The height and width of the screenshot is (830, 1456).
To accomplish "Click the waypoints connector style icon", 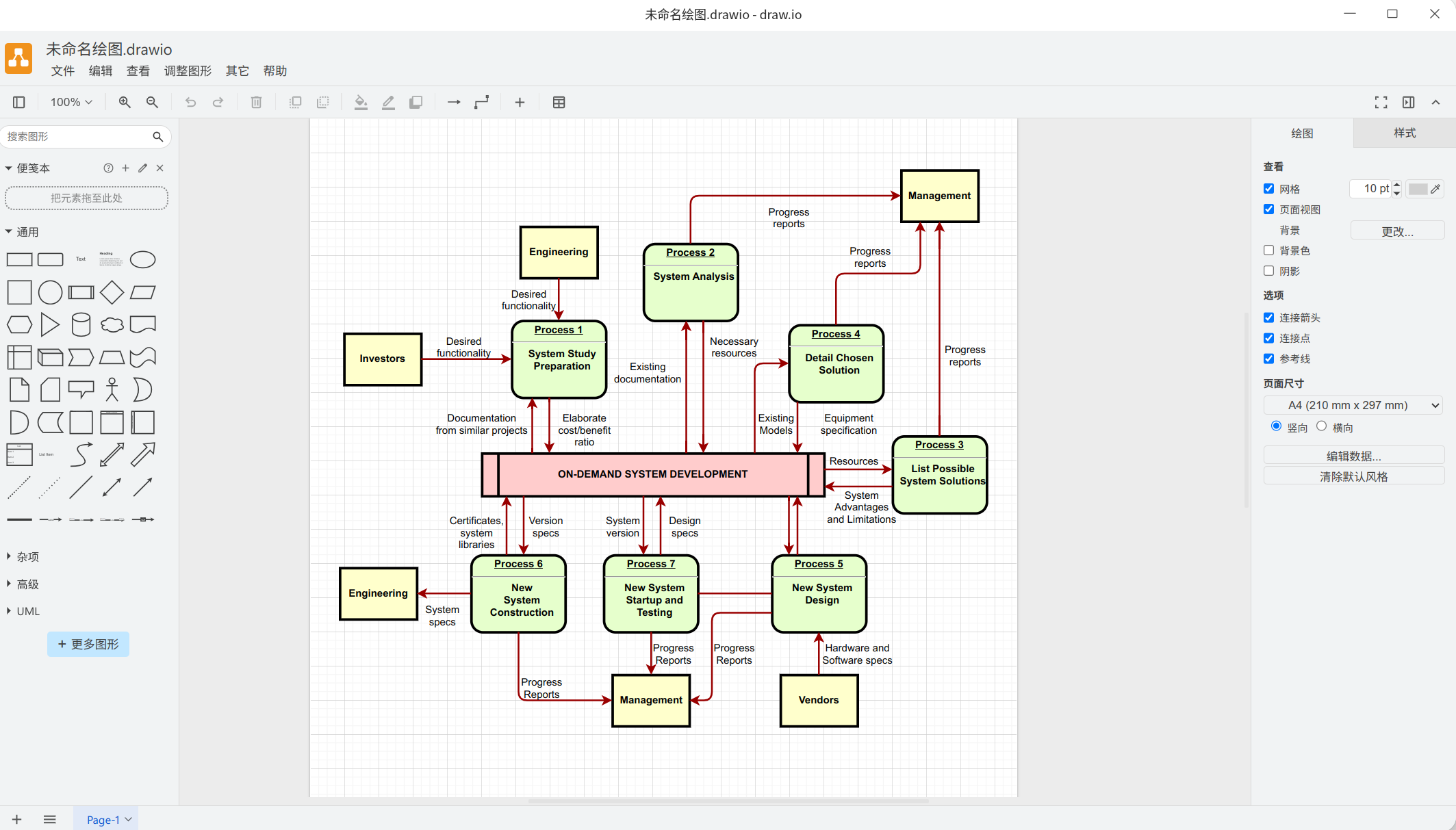I will tap(482, 102).
